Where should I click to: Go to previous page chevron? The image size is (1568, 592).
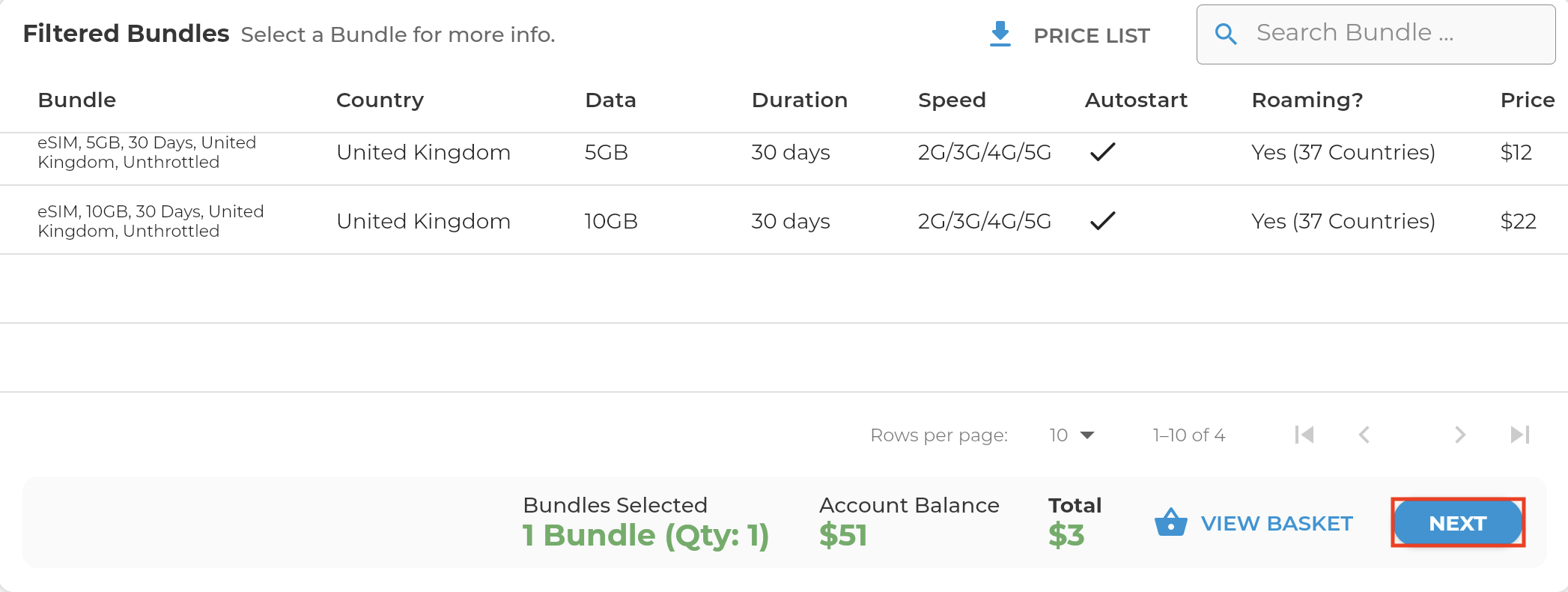coord(1364,435)
